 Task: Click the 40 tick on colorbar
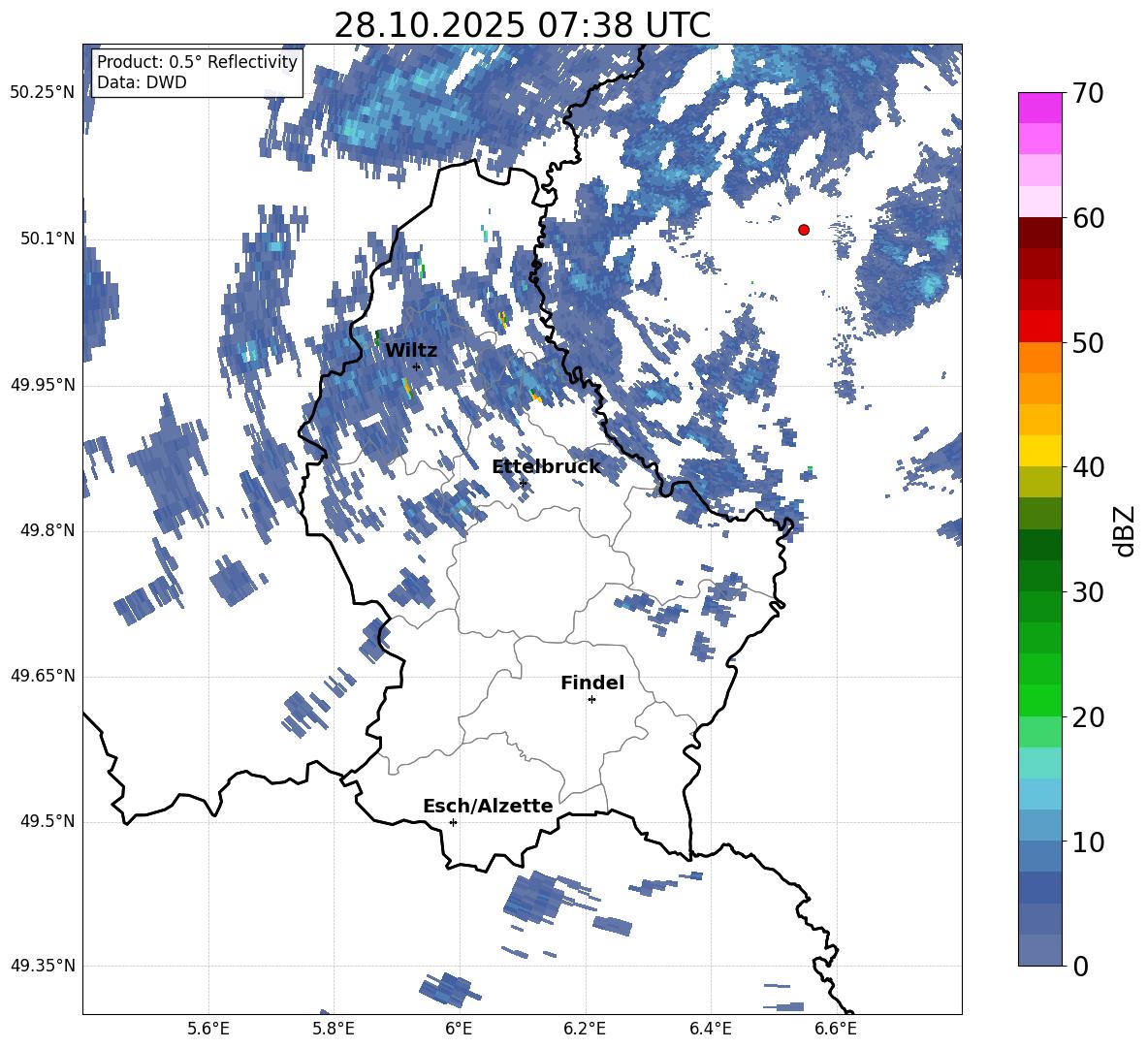(x=1088, y=467)
